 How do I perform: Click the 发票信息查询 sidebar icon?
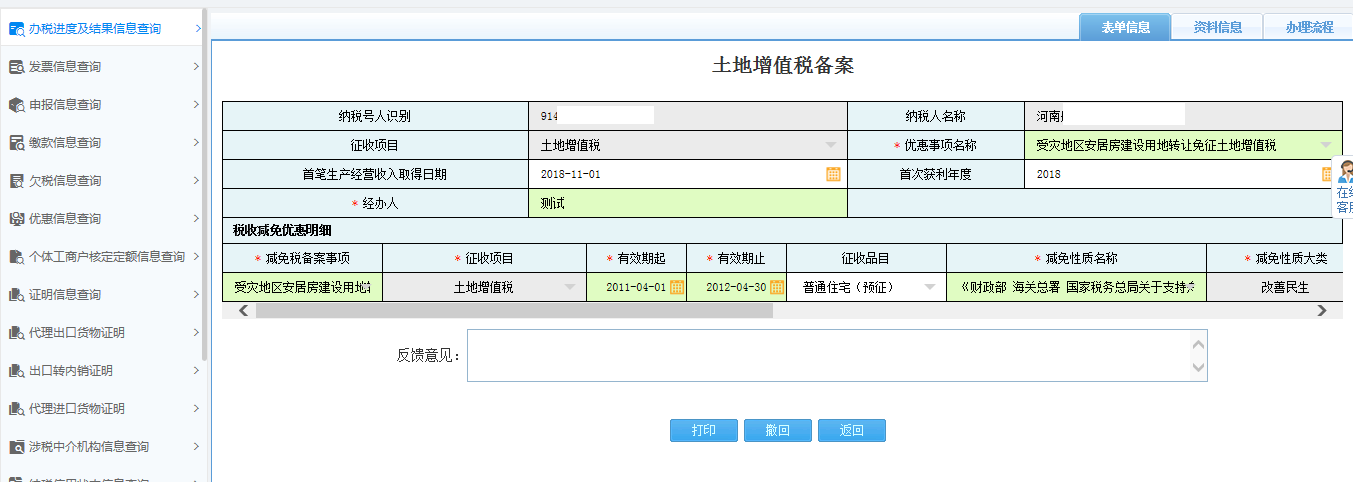16,67
